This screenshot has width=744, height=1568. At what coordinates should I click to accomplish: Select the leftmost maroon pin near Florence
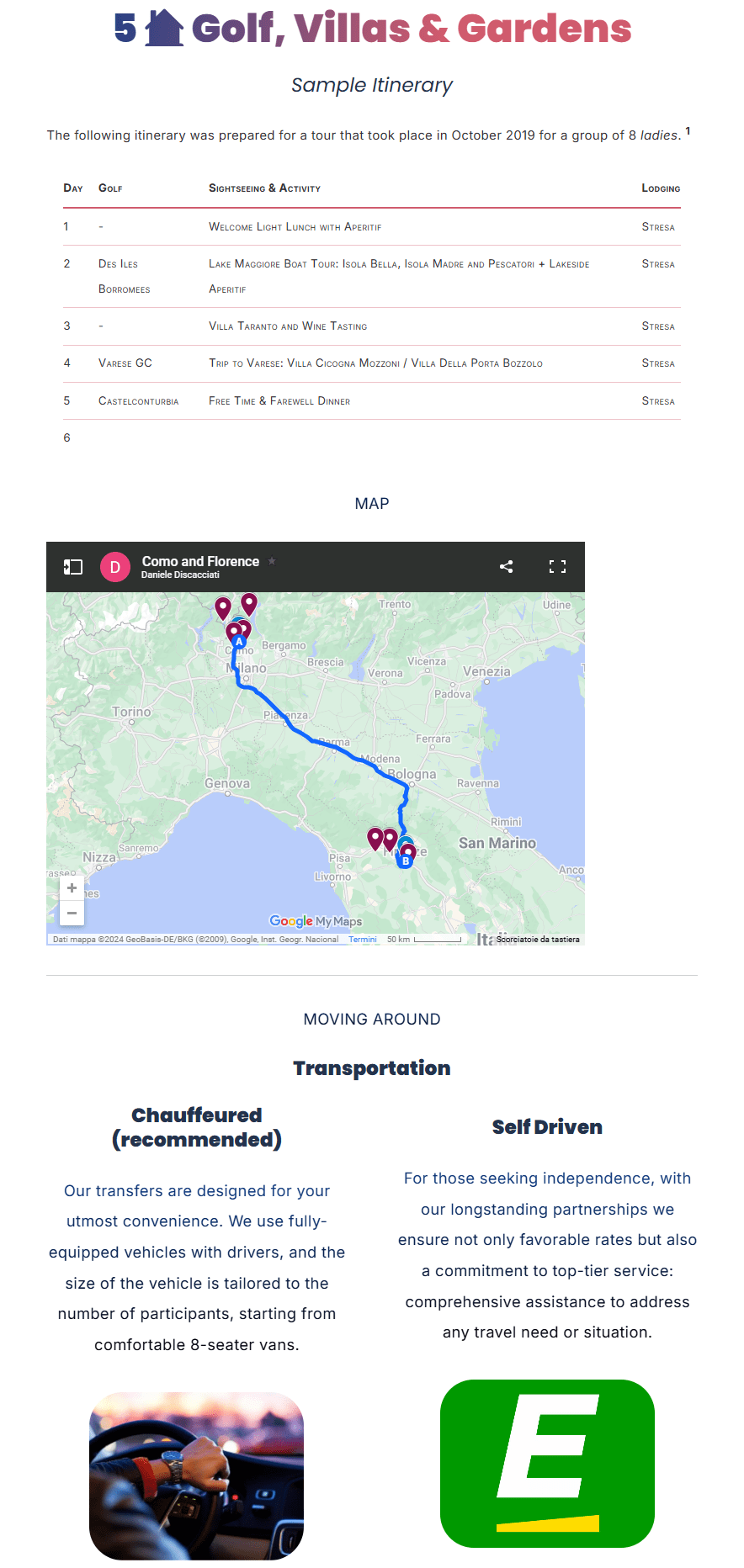(x=375, y=837)
